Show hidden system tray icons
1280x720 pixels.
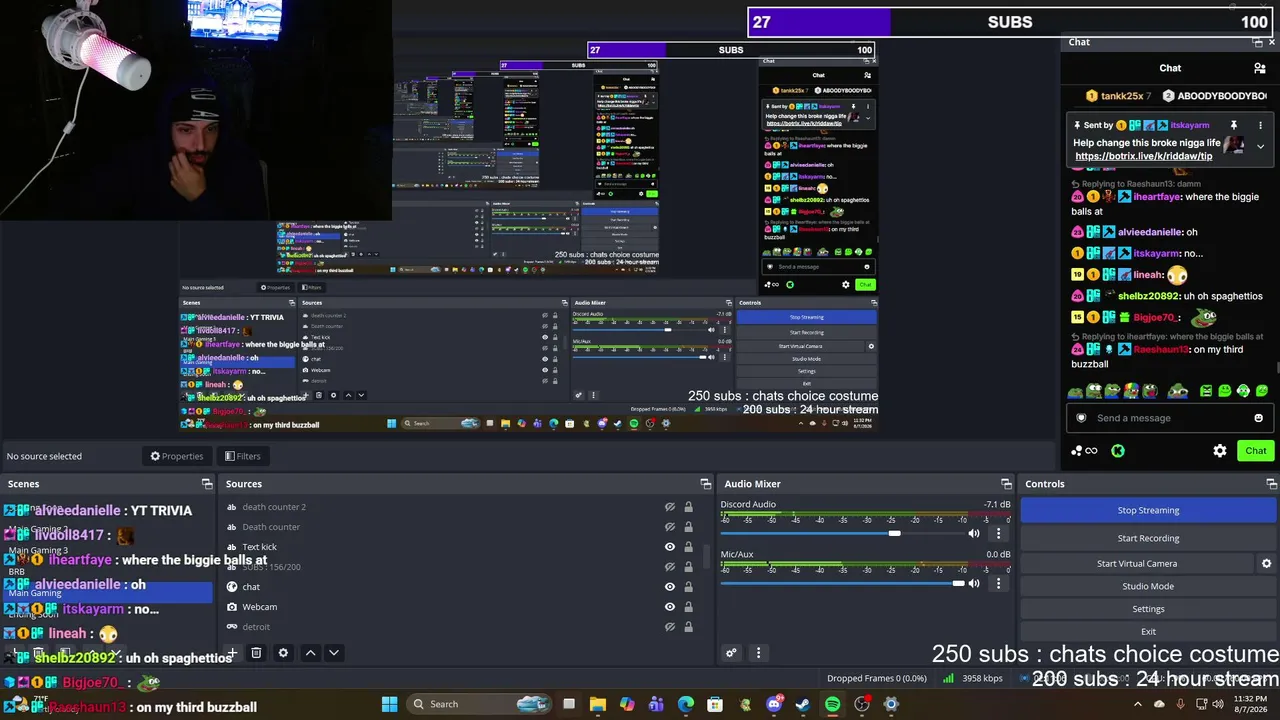[1137, 704]
